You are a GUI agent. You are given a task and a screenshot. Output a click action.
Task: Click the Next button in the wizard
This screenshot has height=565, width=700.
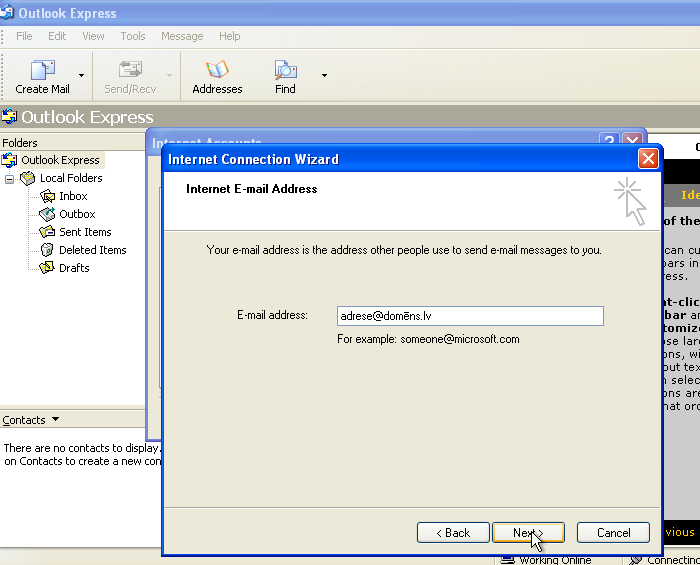[x=528, y=532]
